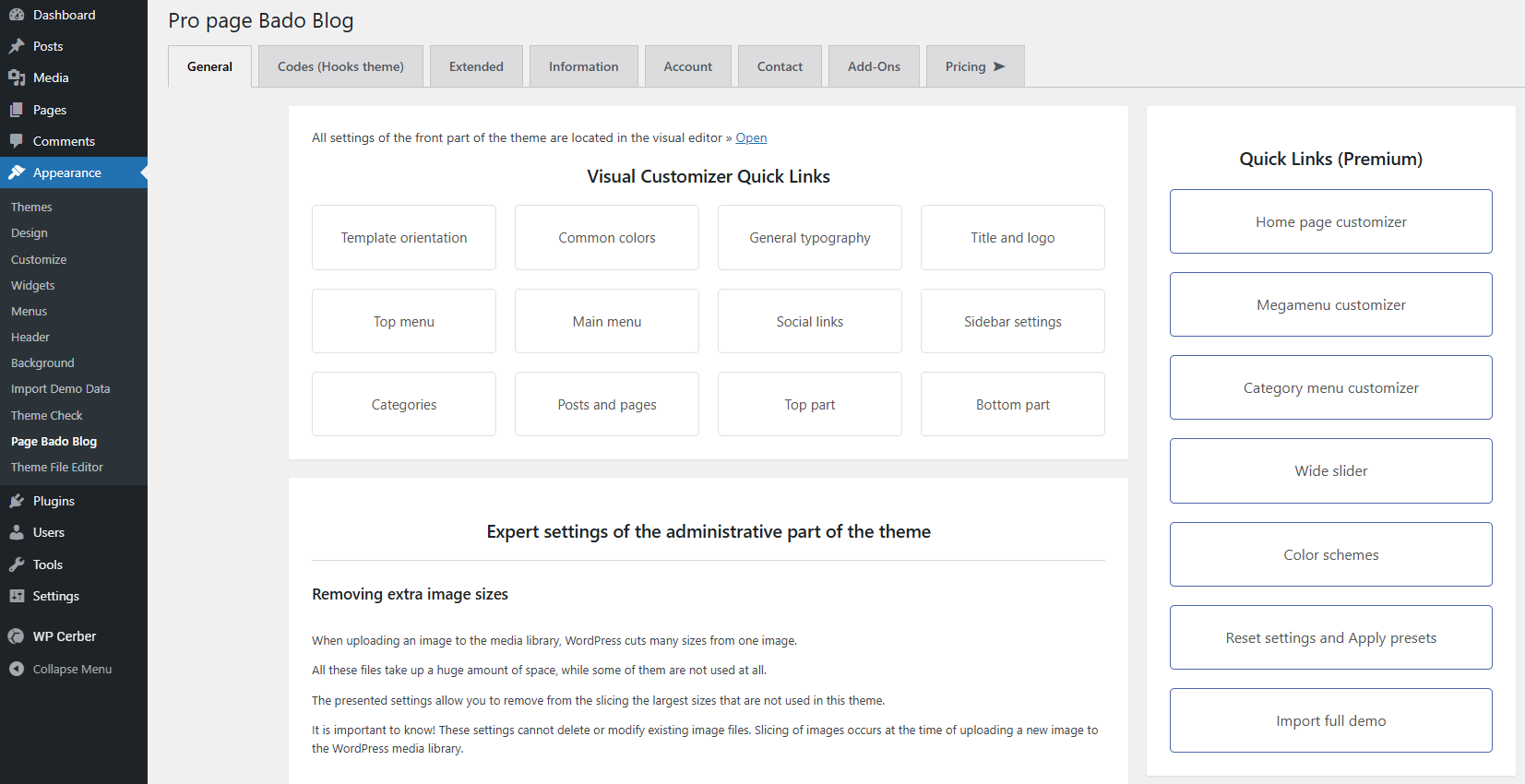Screen dimensions: 1525x784
Task: Open the Add-Ons tab
Action: click(874, 66)
